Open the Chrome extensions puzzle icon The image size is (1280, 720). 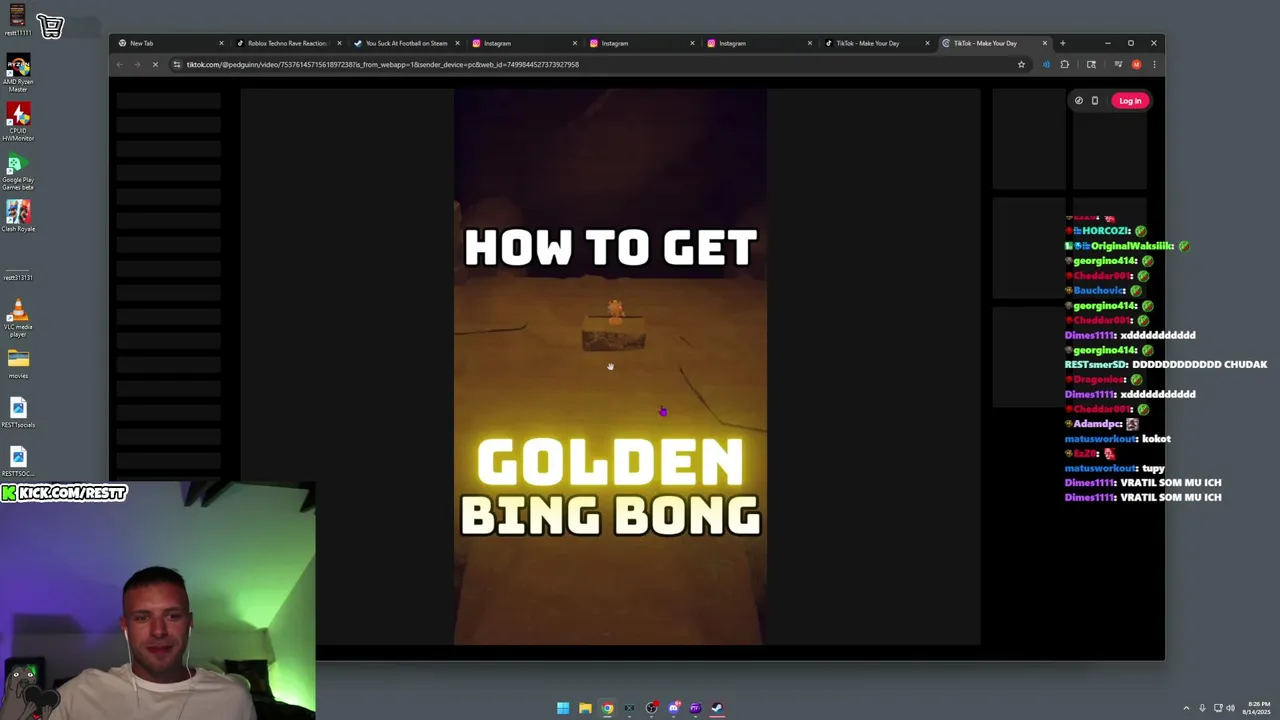[x=1064, y=64]
